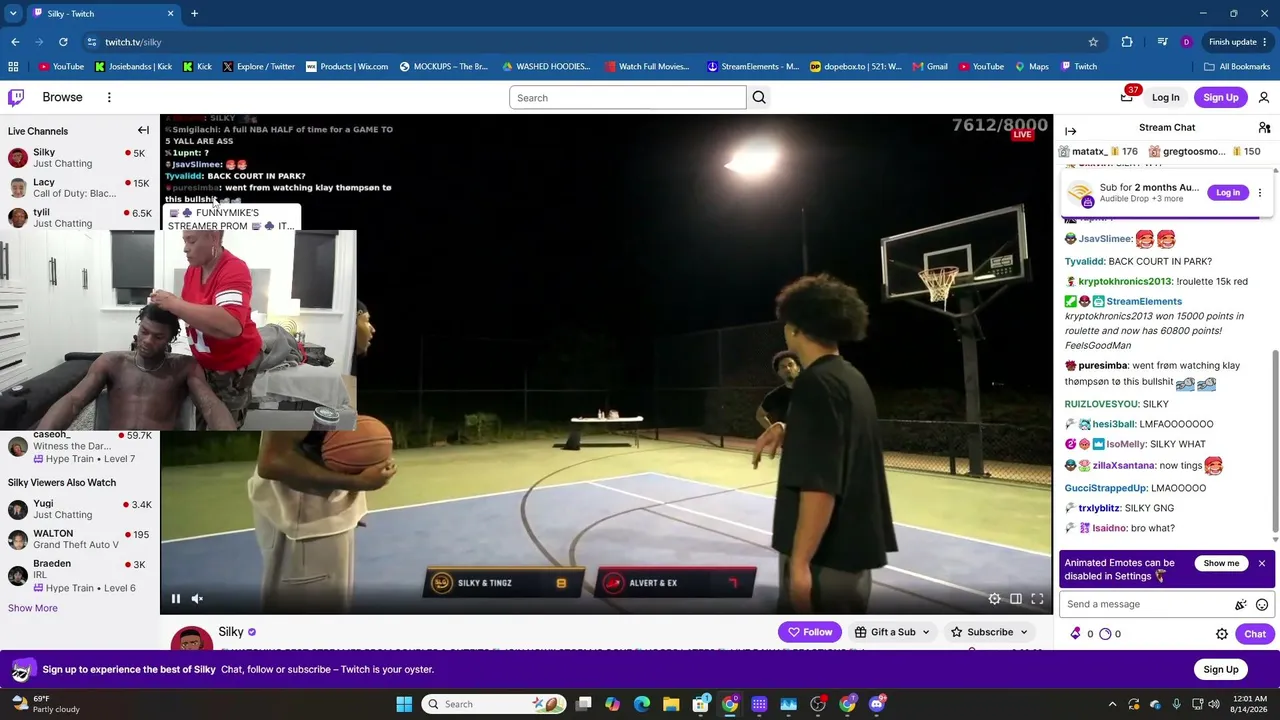Viewport: 1280px width, 720px height.
Task: Follow the Silky channel
Action: tap(810, 632)
